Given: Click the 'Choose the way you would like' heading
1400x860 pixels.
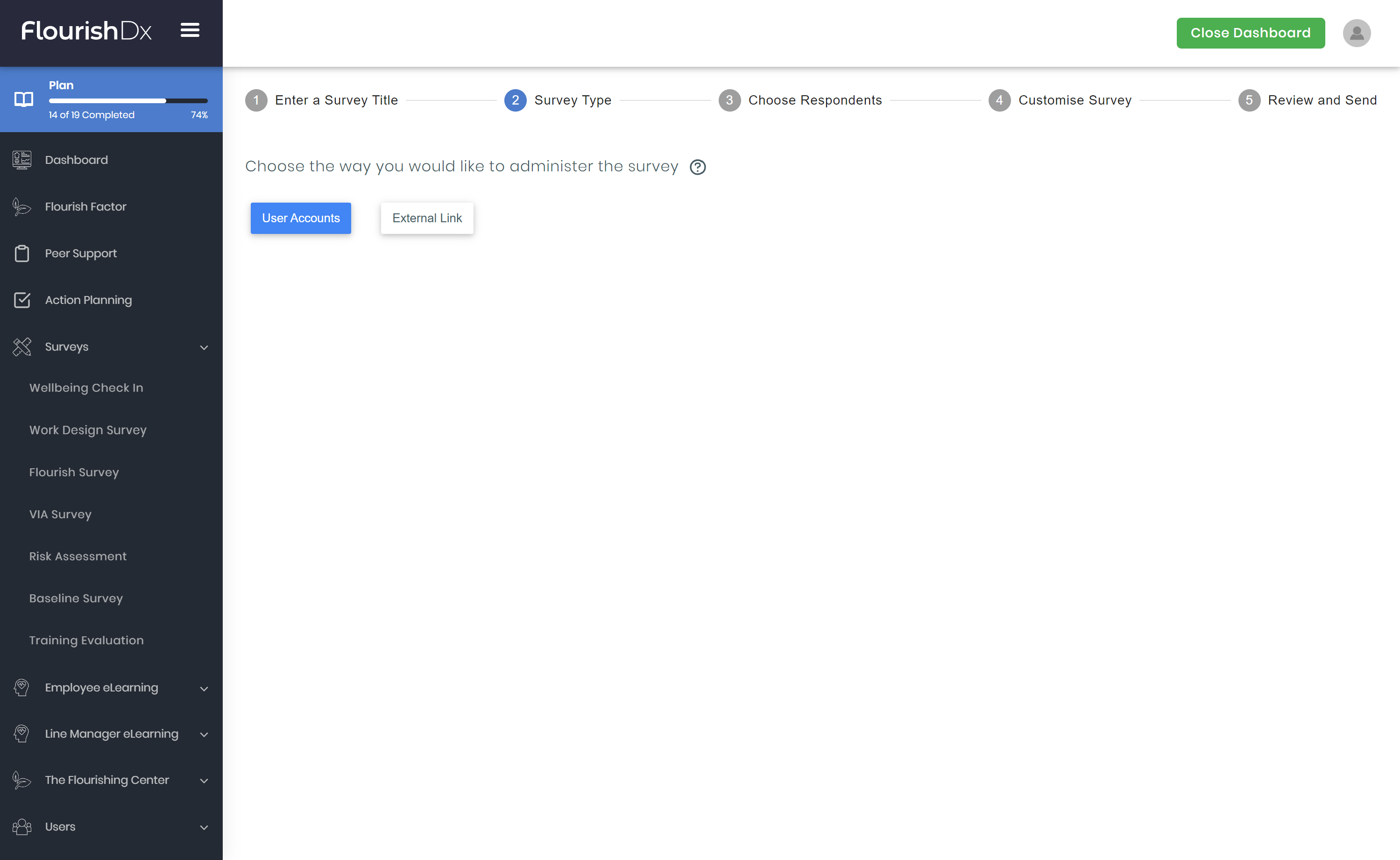Looking at the screenshot, I should coord(461,166).
